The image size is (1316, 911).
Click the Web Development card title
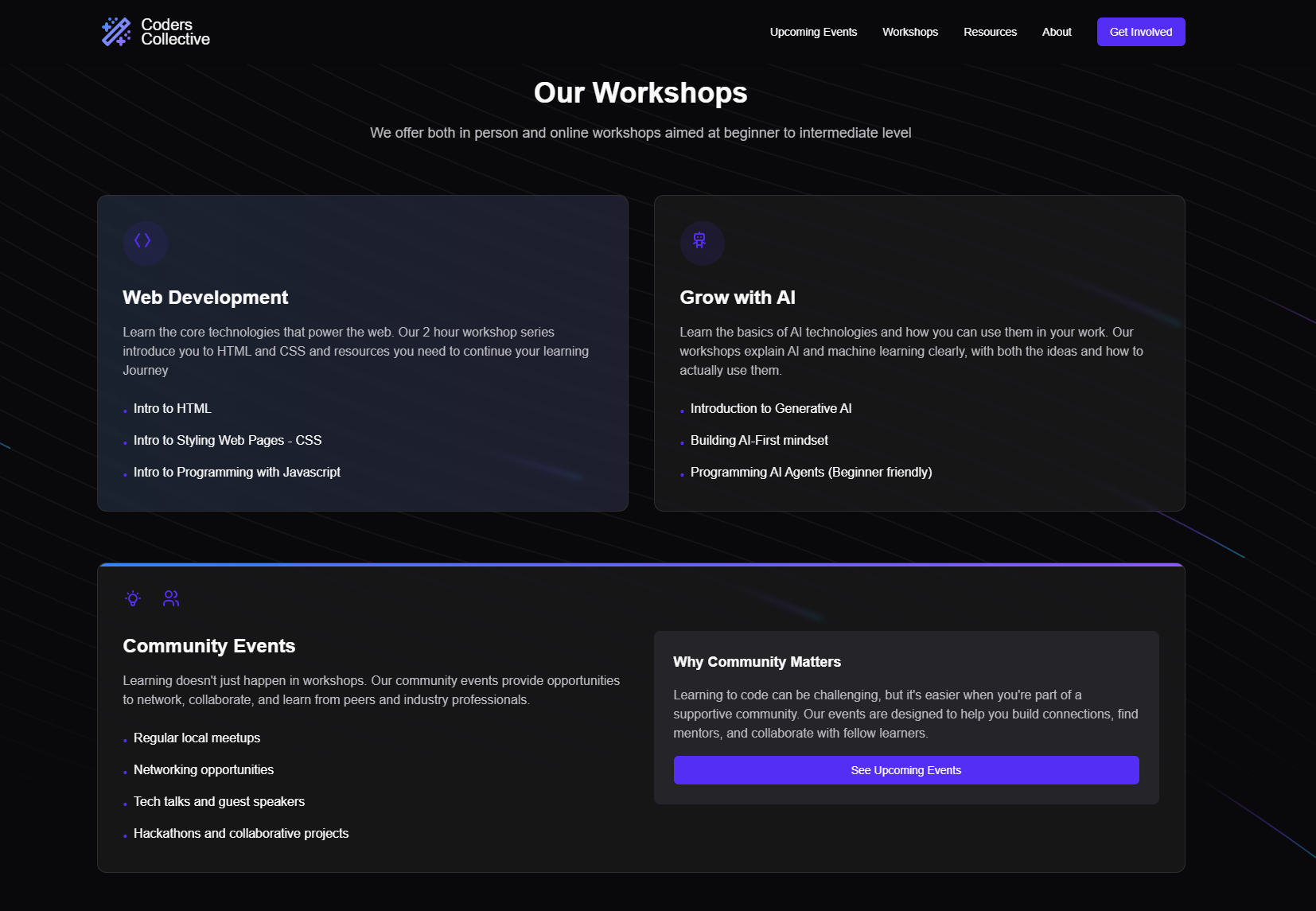click(x=205, y=298)
